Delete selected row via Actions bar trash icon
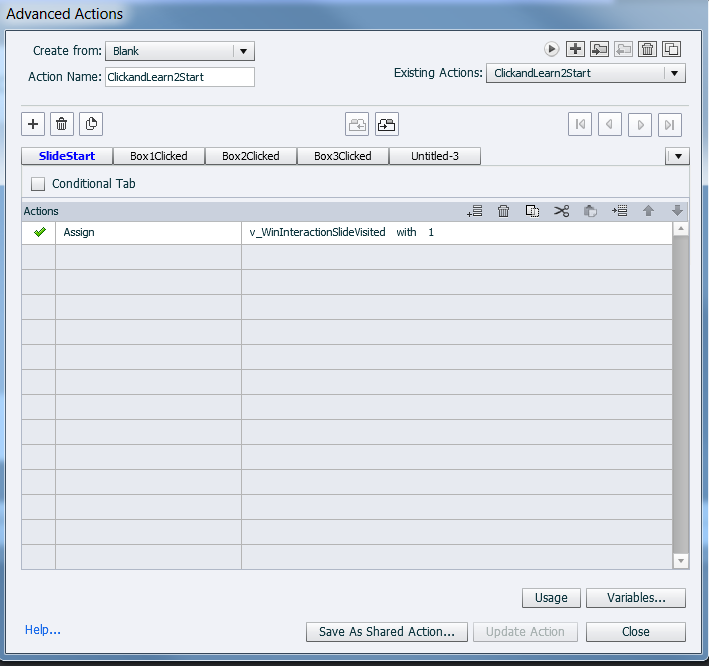The width and height of the screenshot is (709, 666). click(503, 211)
